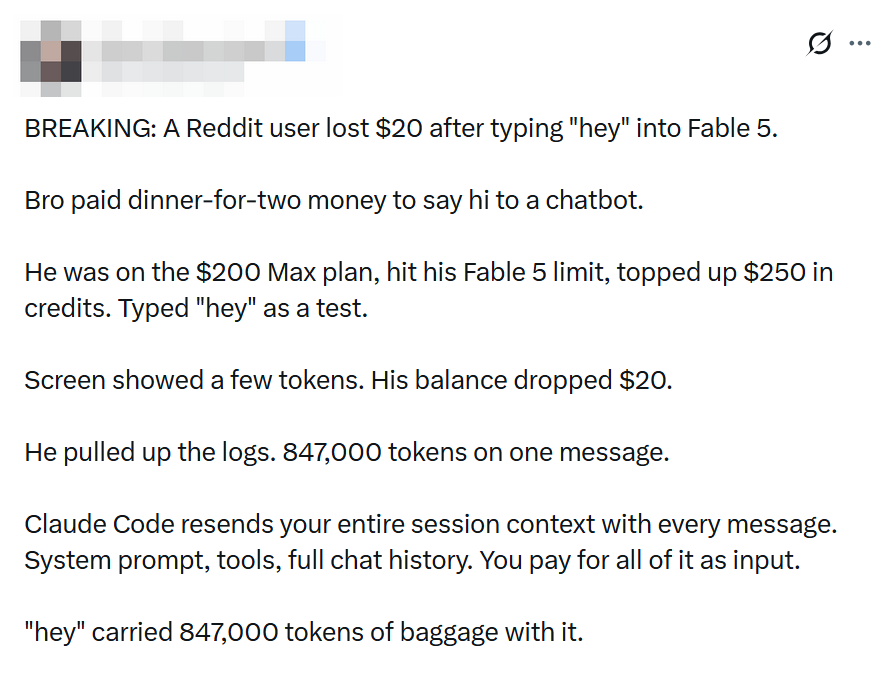The height and width of the screenshot is (673, 895).
Task: Click the $250 top-up amount
Action: (775, 272)
